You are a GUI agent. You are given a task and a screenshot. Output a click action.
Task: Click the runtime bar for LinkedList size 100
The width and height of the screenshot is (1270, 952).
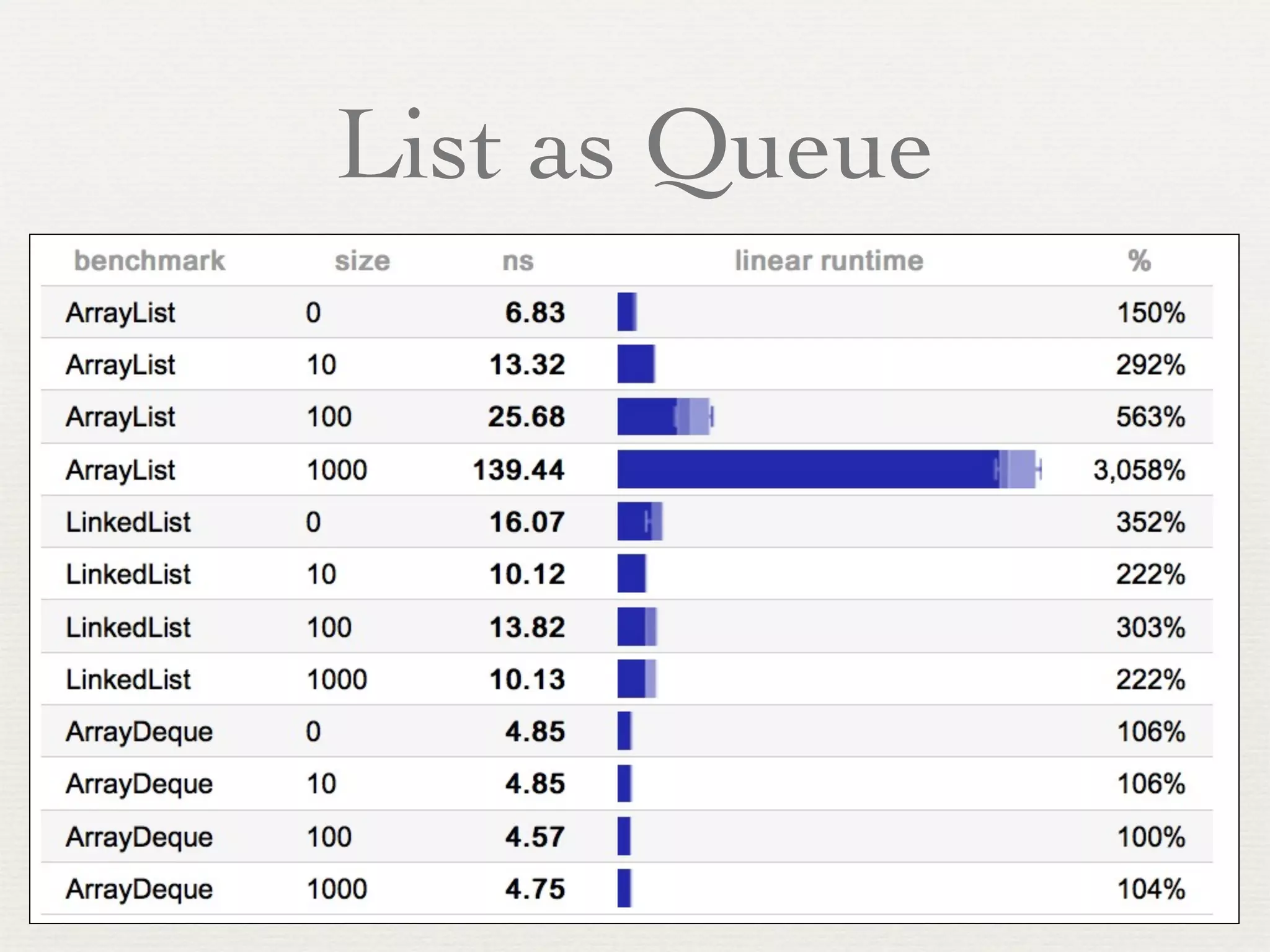point(637,627)
